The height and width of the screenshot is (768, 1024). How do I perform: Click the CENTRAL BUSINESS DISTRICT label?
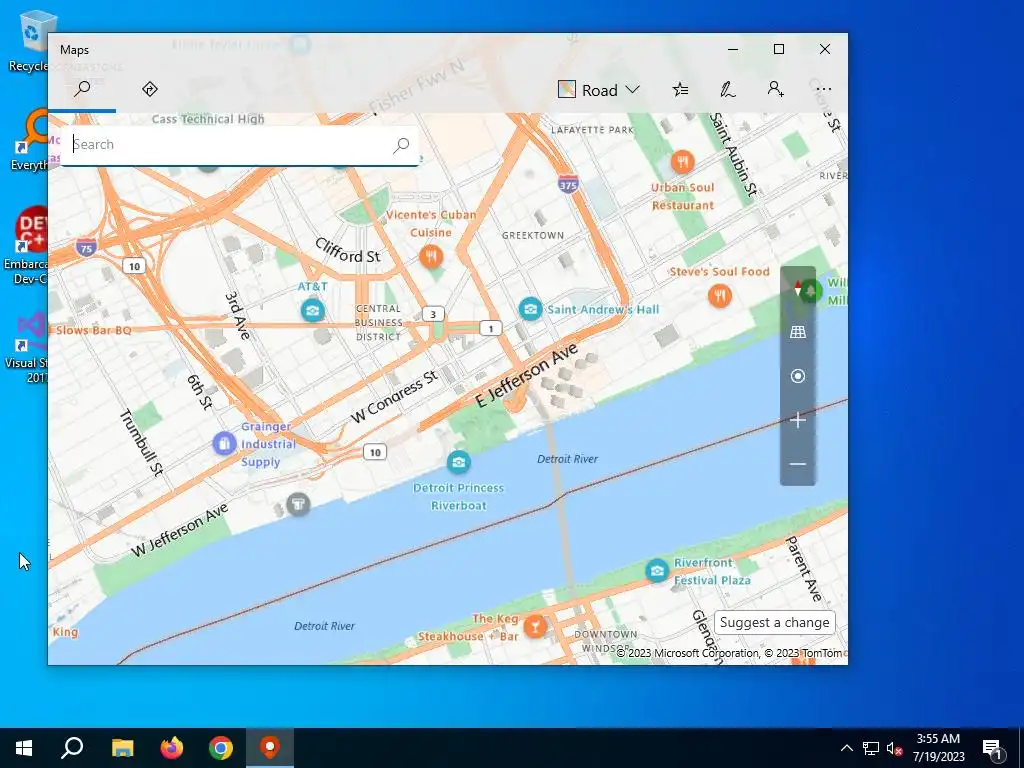[378, 323]
